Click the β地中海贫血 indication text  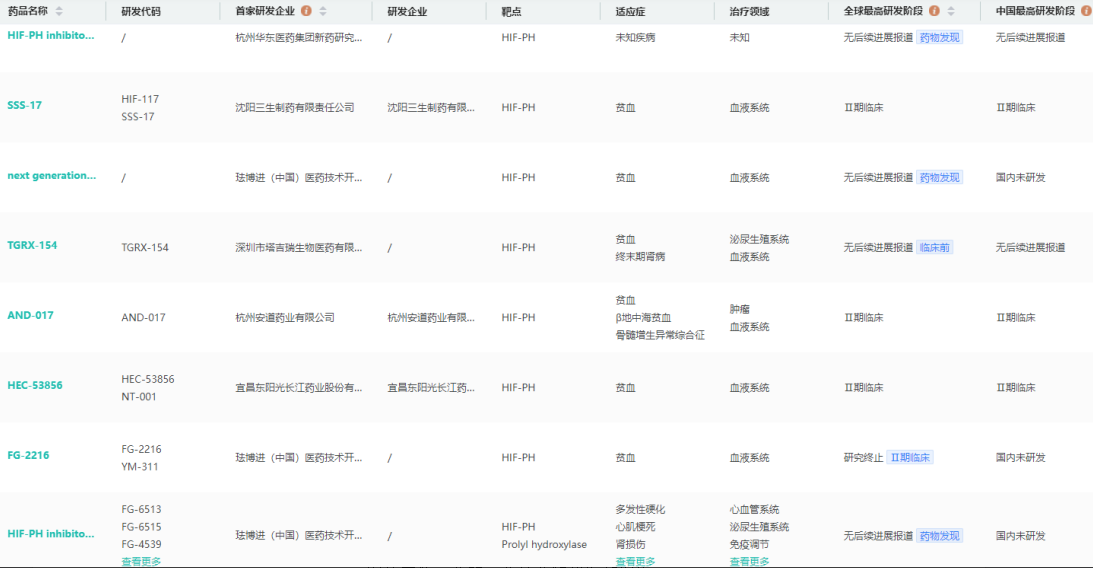coord(643,317)
